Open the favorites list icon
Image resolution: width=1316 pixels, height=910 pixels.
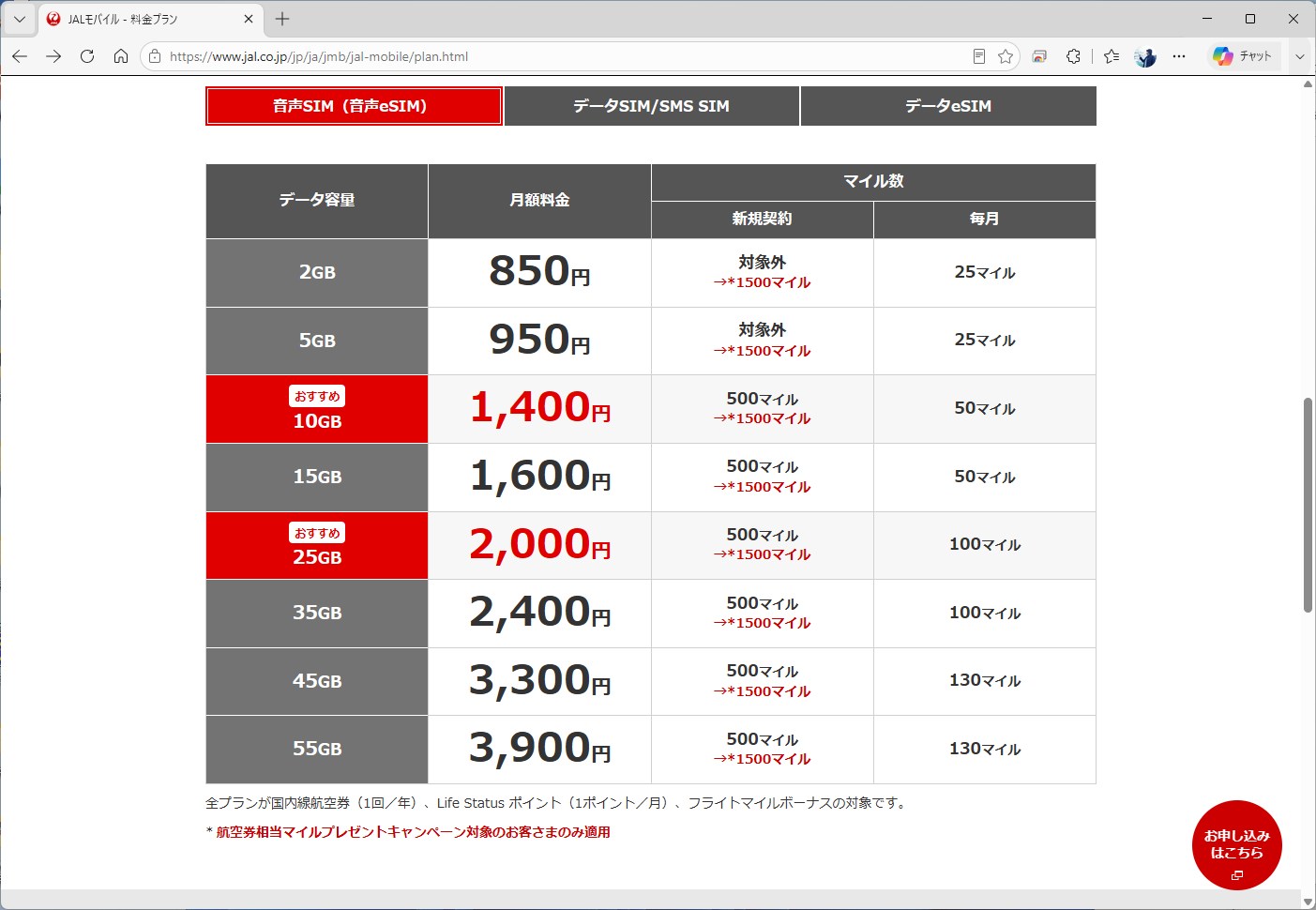coord(1112,56)
